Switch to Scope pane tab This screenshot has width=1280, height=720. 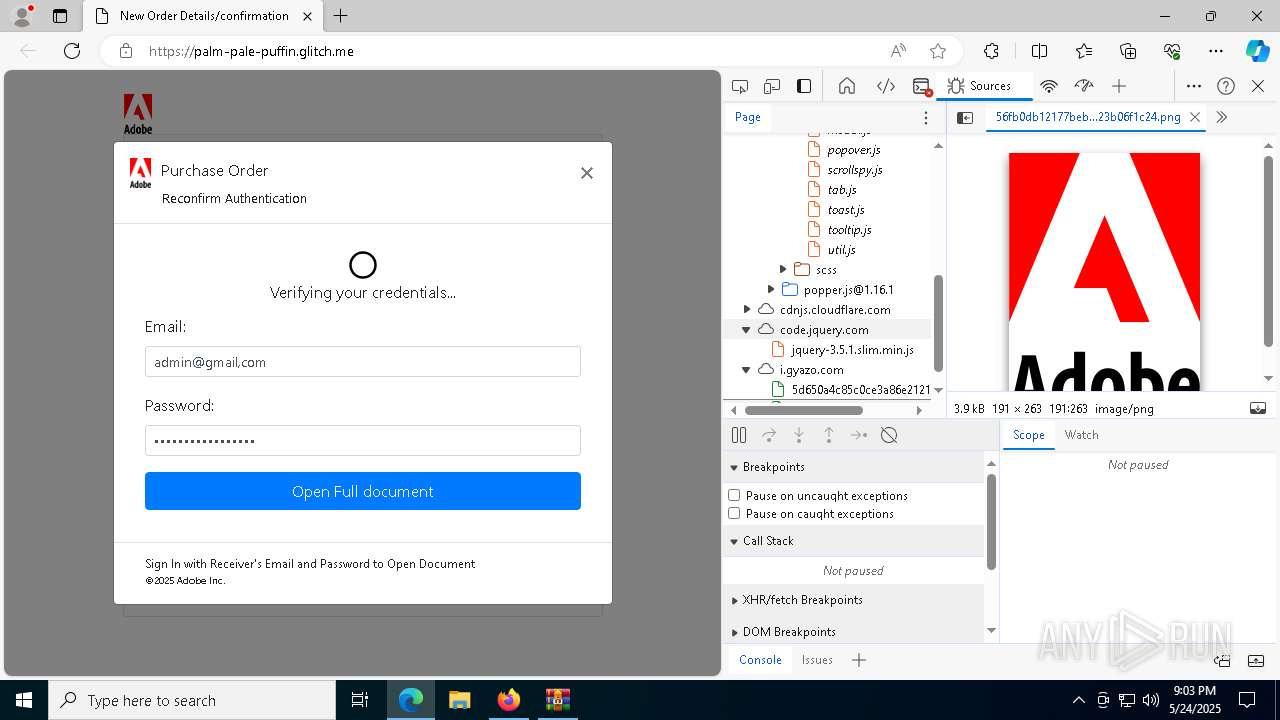(1028, 435)
